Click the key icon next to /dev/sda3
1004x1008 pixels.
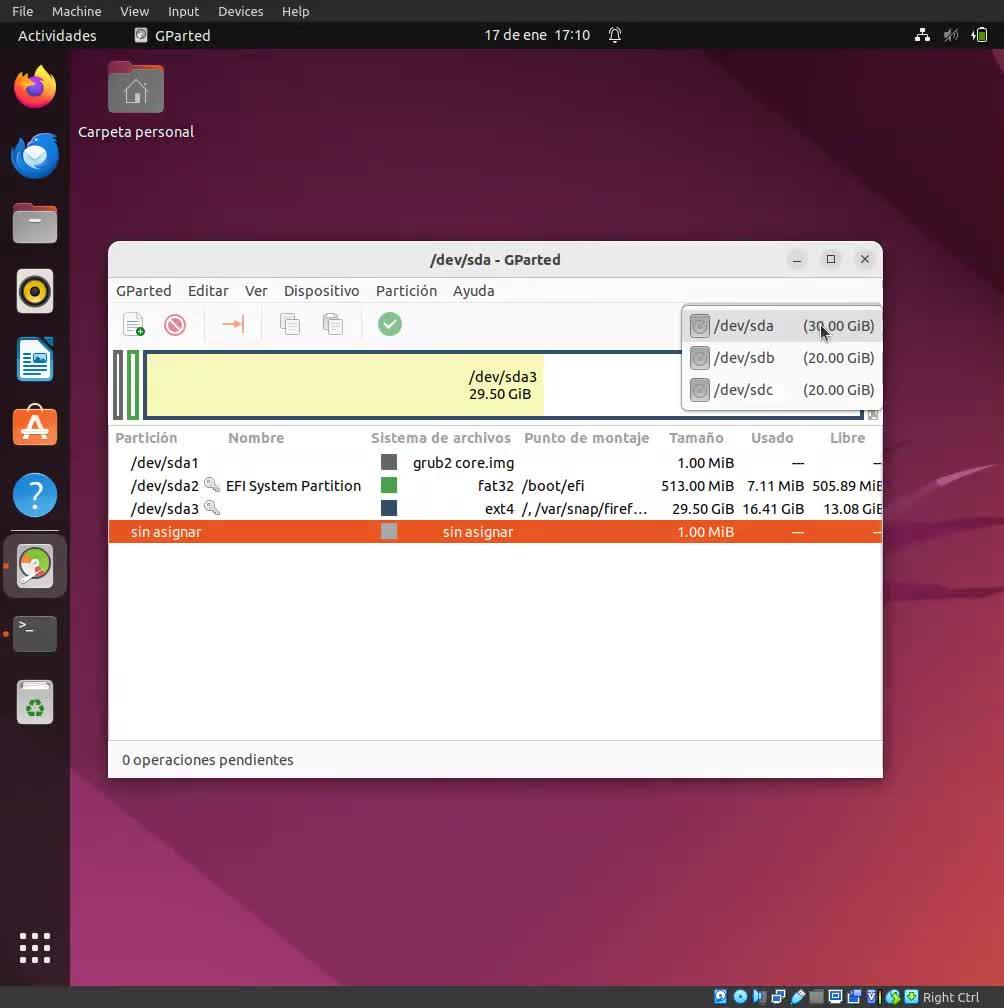[x=212, y=508]
